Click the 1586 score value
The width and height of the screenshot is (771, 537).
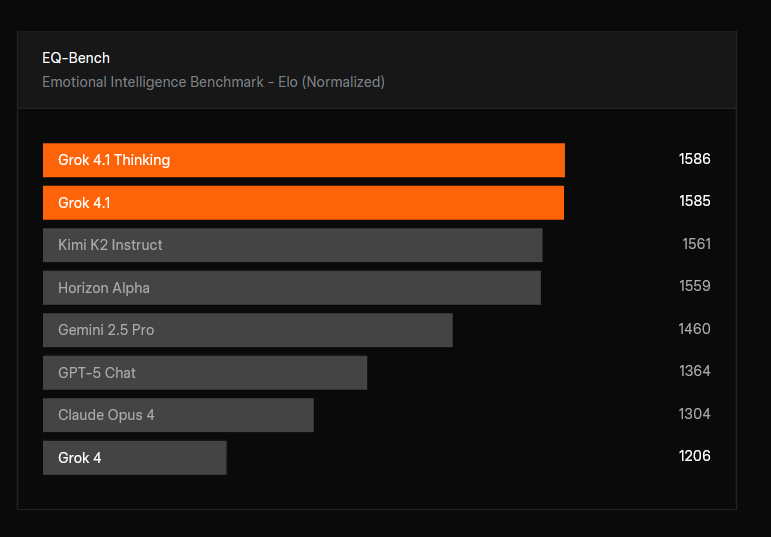click(694, 159)
